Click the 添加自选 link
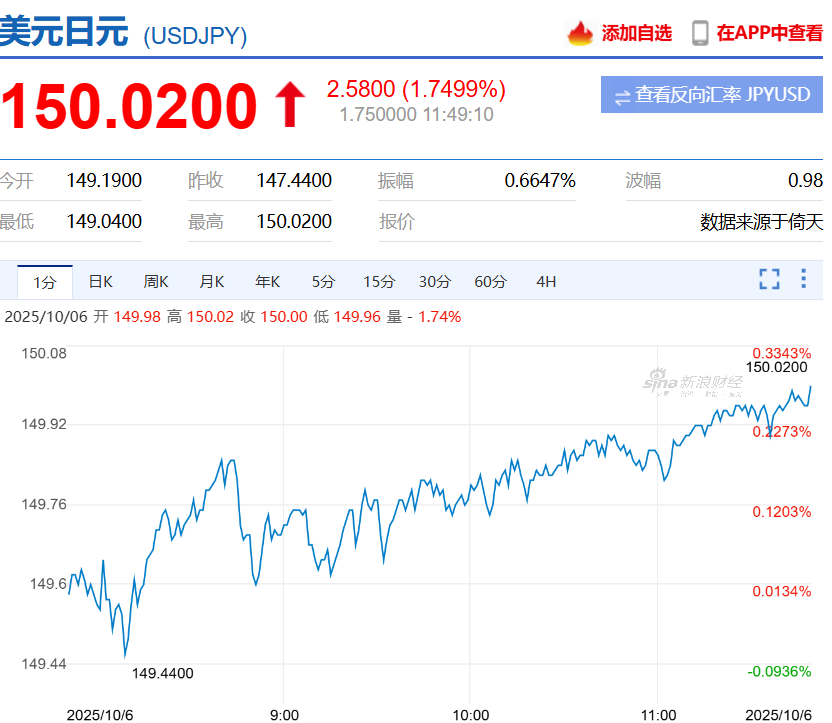Screen dimensions: 832x723 click(636, 33)
